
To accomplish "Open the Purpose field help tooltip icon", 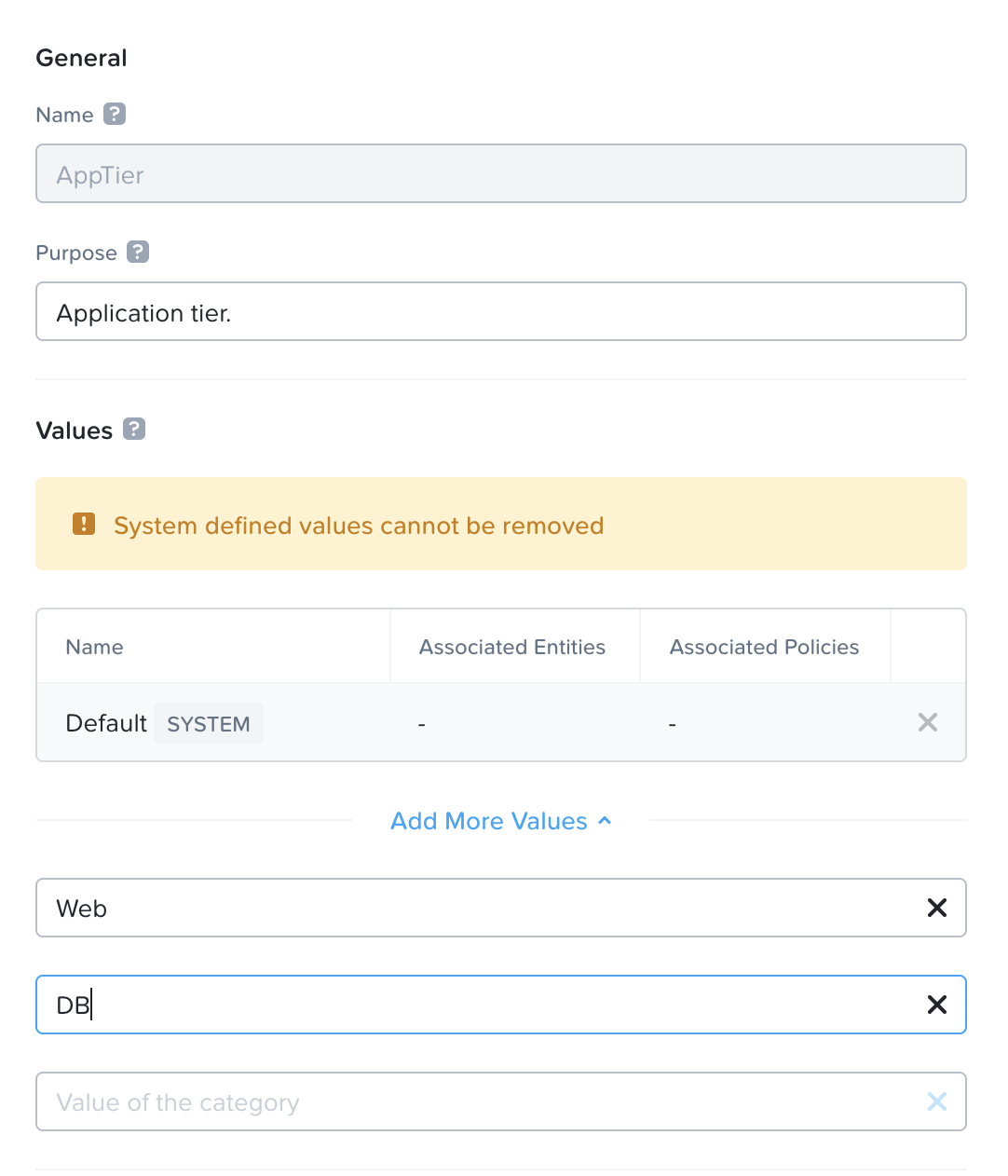I will 138,252.
